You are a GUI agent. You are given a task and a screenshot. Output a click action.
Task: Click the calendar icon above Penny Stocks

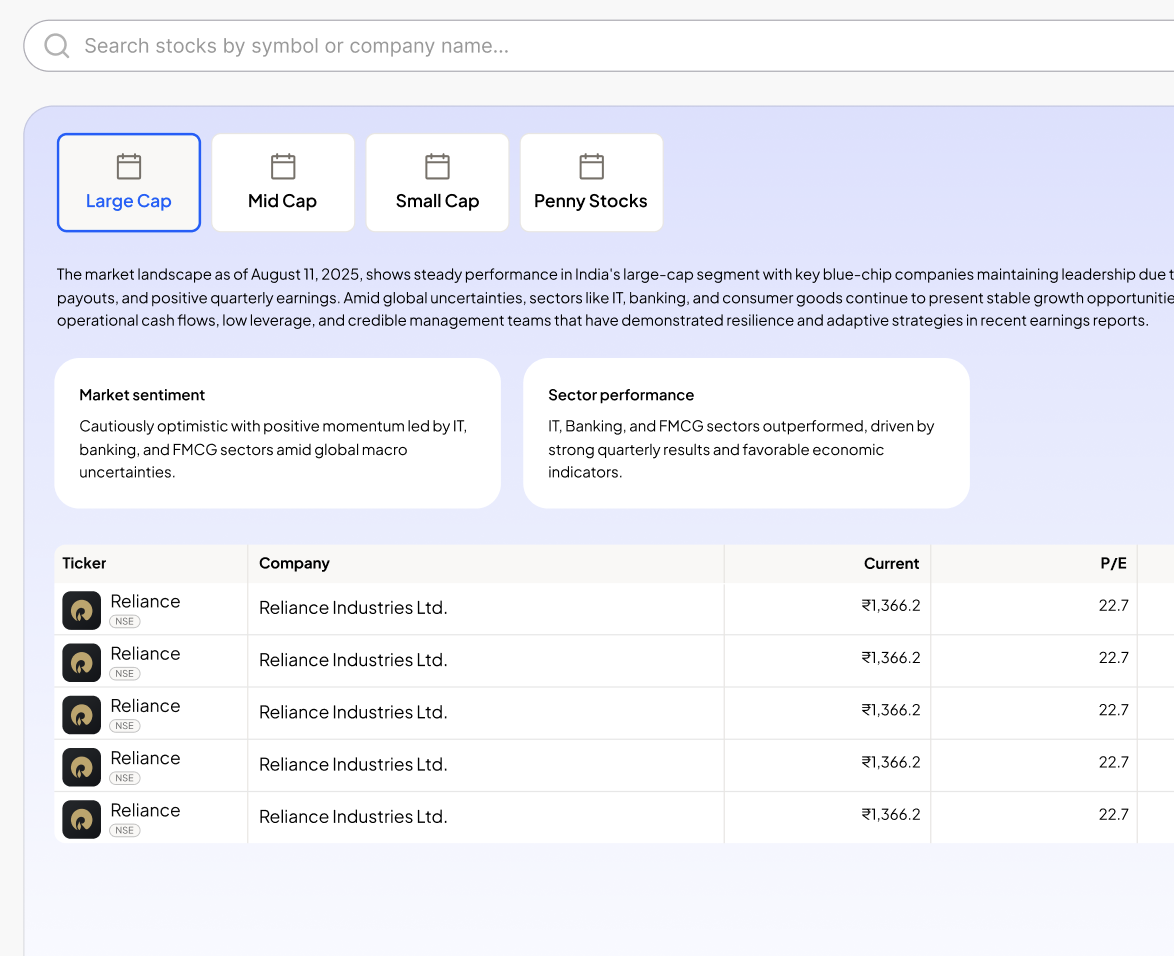click(591, 166)
